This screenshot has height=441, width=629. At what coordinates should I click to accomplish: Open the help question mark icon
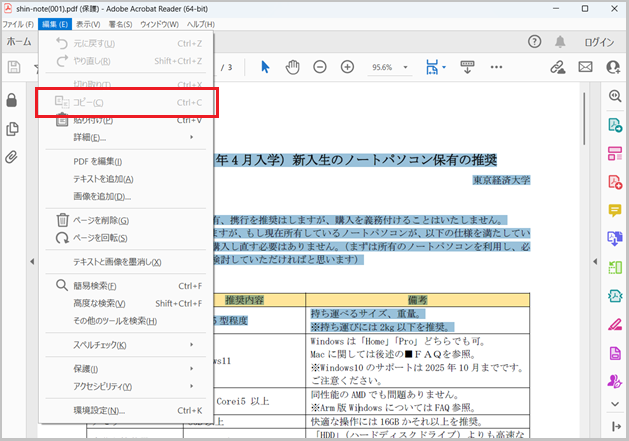click(x=534, y=41)
